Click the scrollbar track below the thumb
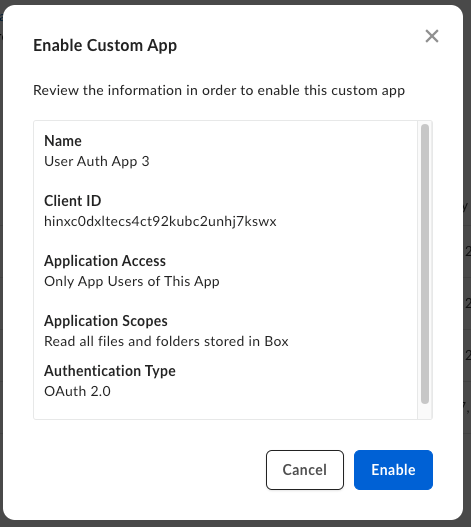Image resolution: width=471 pixels, height=527 pixels. 425,411
